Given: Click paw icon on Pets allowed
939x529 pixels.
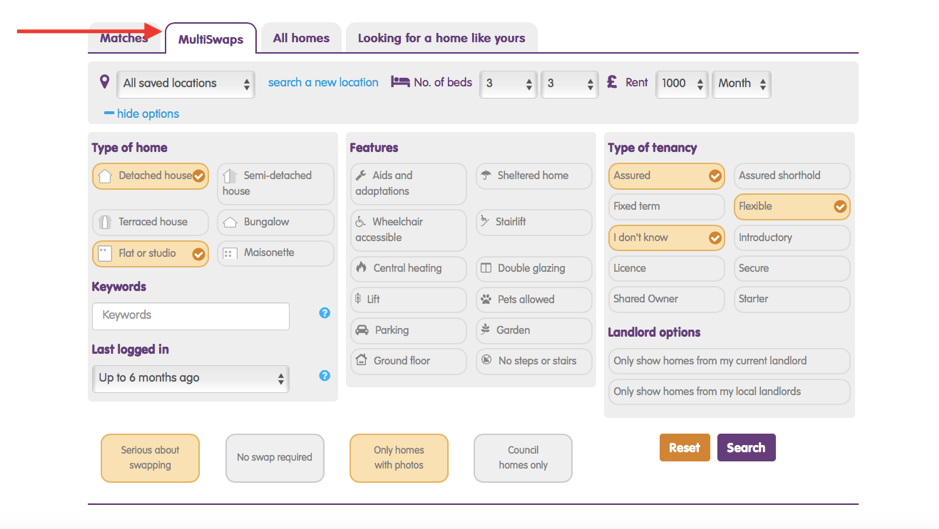Looking at the screenshot, I should 486,299.
